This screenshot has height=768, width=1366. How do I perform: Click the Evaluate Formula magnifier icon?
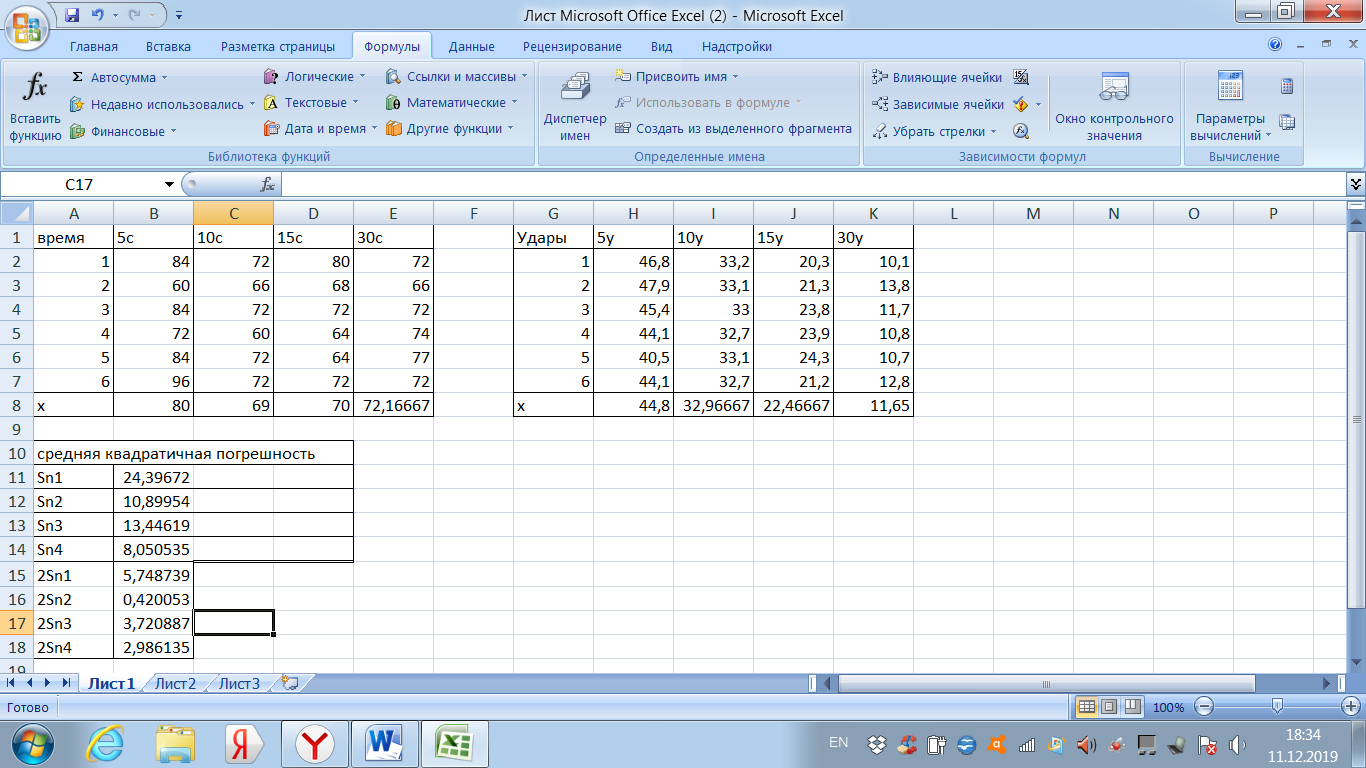[1021, 131]
